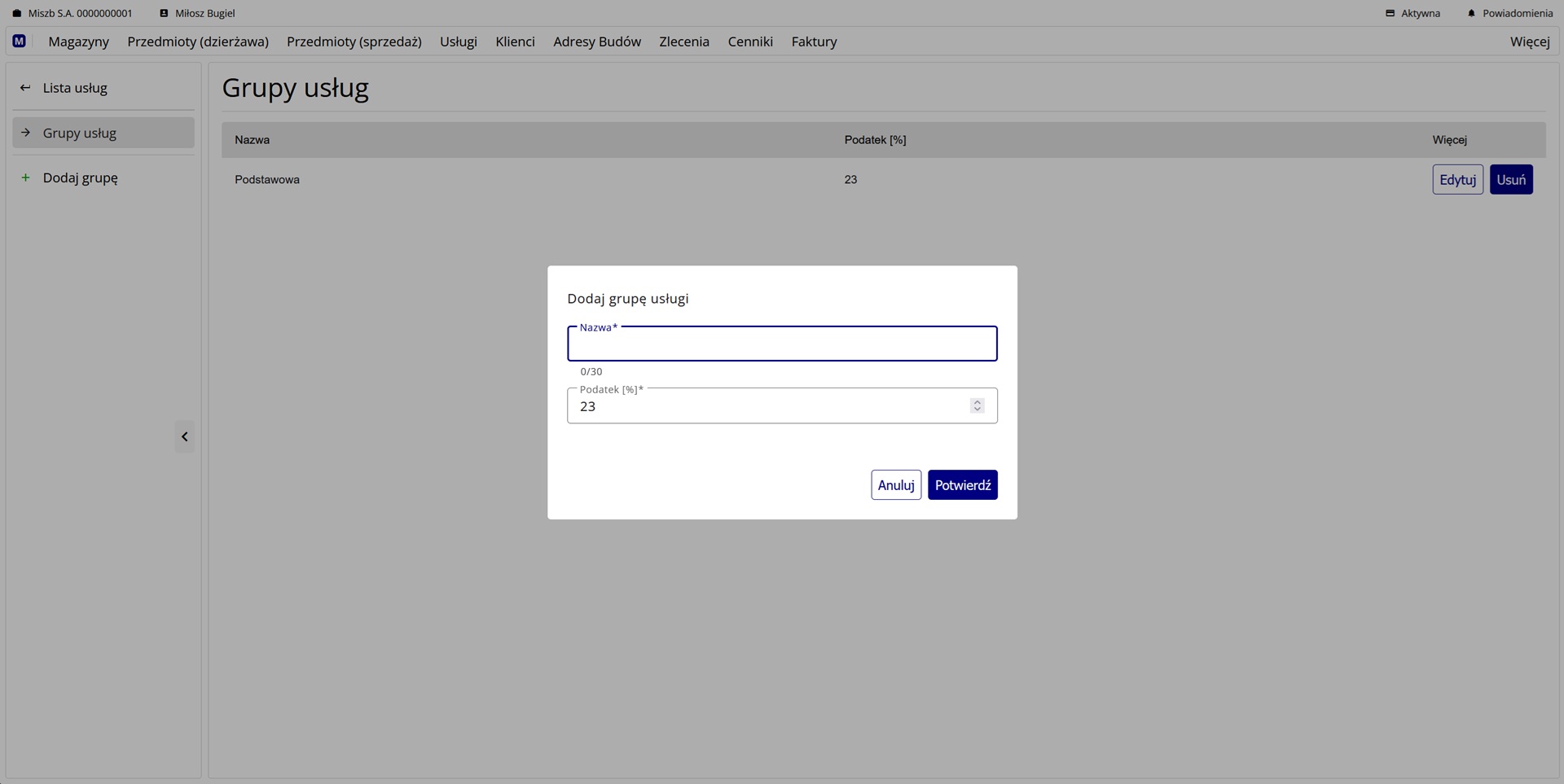Viewport: 1564px width, 784px height.
Task: Click into the Podatek [%] input field
Action: tap(766, 406)
